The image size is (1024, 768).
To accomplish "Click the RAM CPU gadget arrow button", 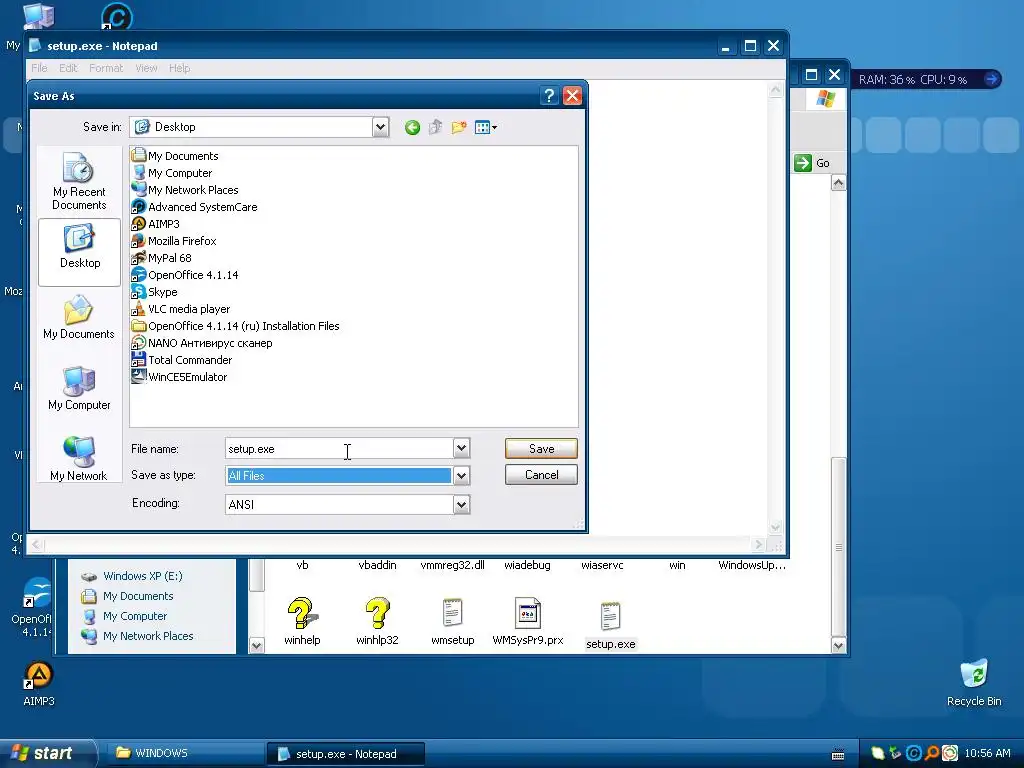I will coord(992,80).
